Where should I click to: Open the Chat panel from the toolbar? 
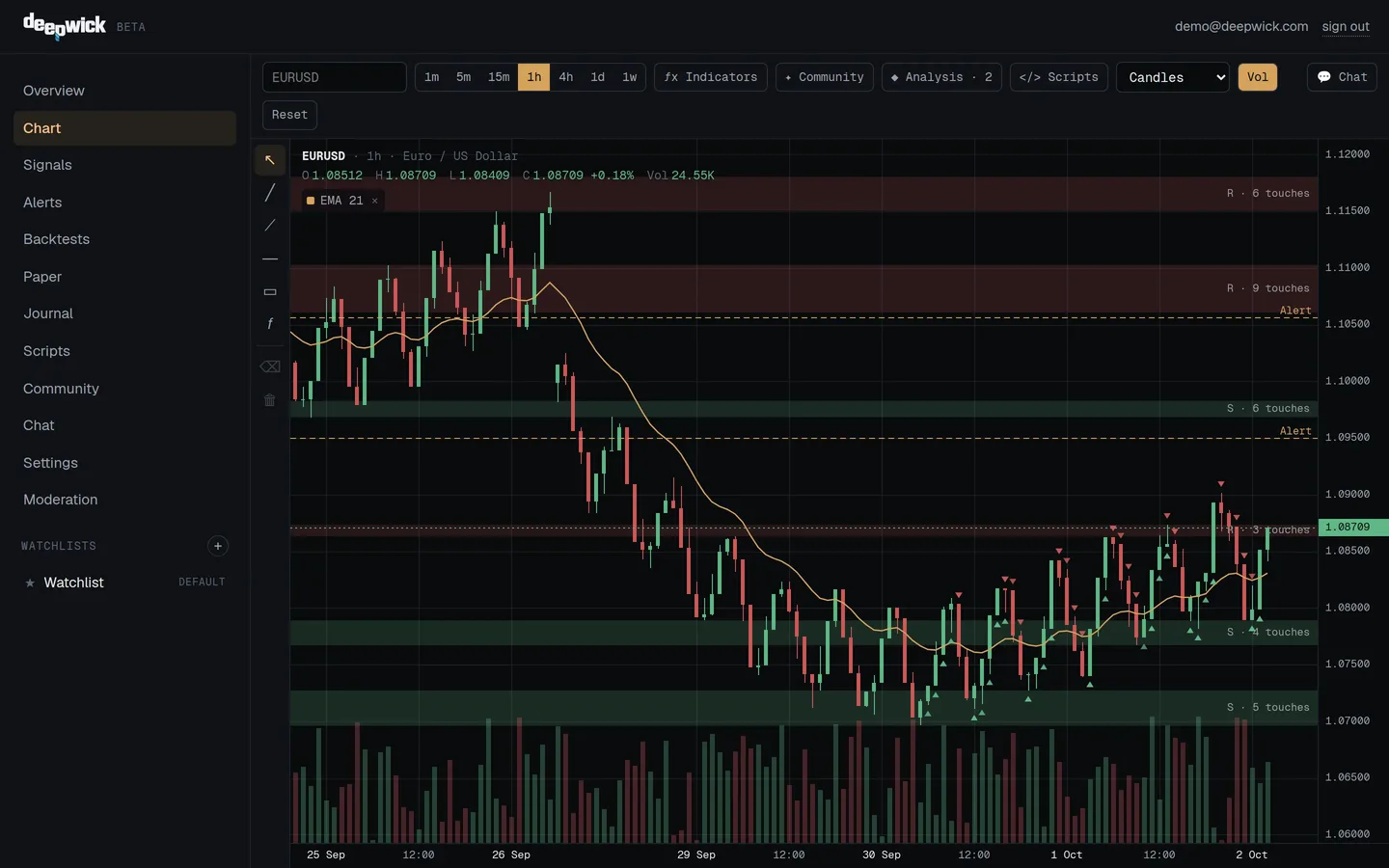pos(1342,77)
